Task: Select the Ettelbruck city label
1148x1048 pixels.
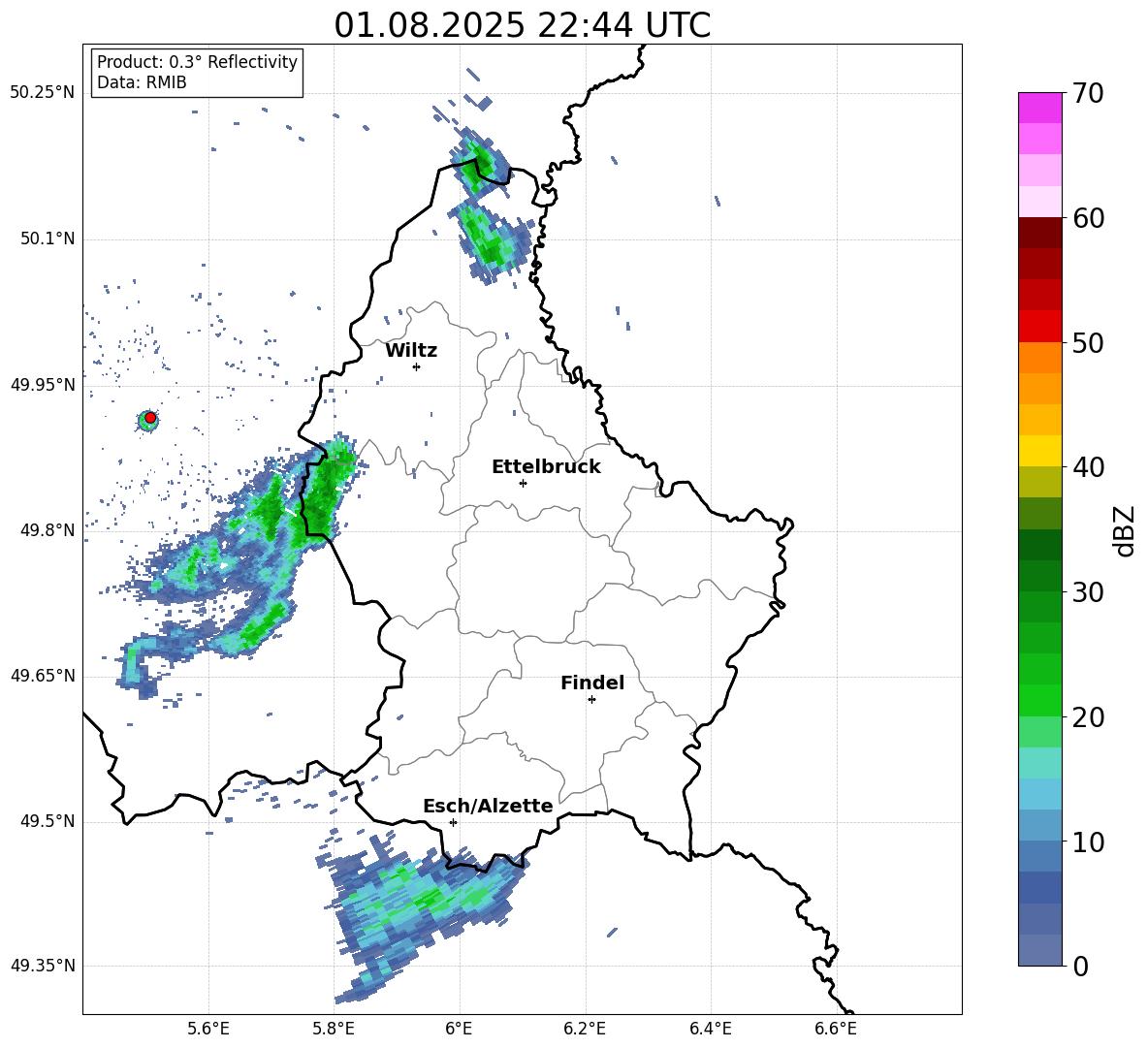Action: tap(546, 467)
